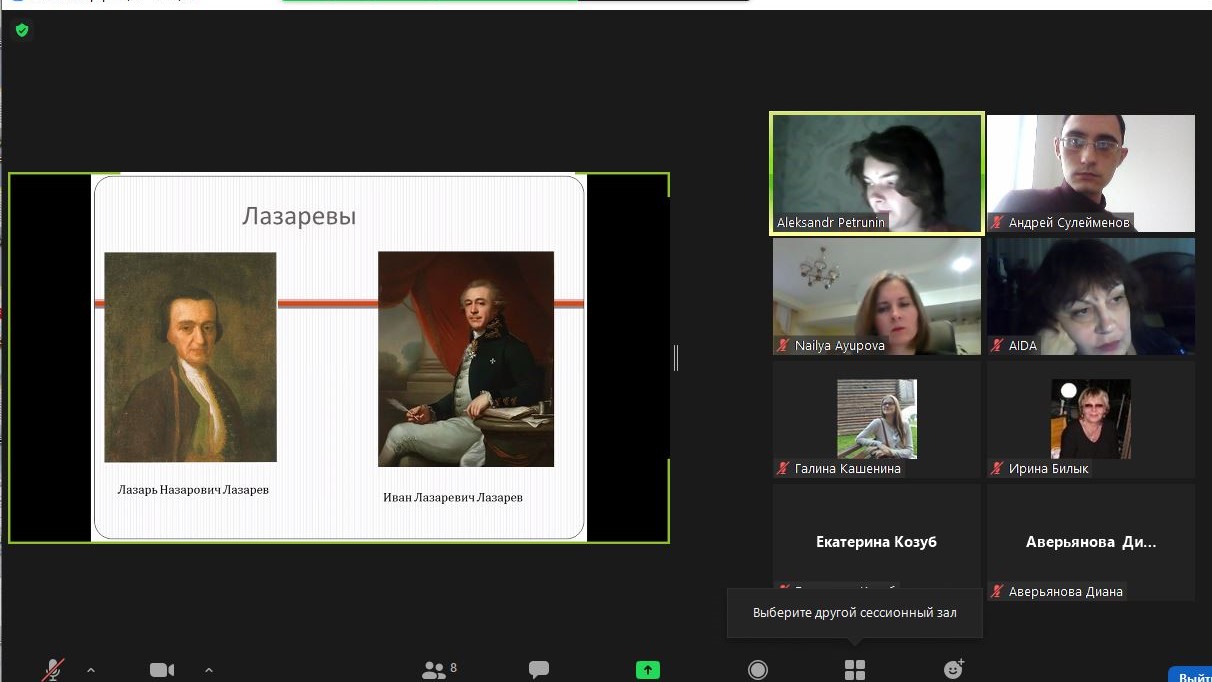Click the Лазарь Назарович Лазарев portrait
The height and width of the screenshot is (682, 1212).
pyautogui.click(x=190, y=357)
